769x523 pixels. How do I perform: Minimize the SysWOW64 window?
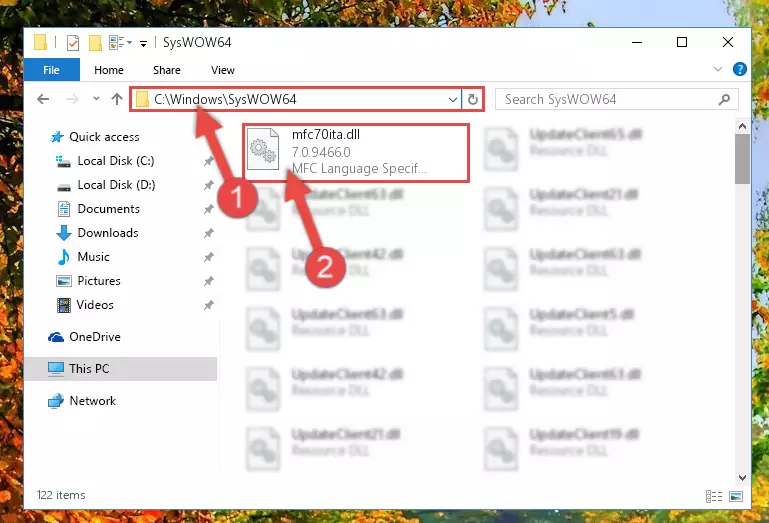(x=637, y=43)
